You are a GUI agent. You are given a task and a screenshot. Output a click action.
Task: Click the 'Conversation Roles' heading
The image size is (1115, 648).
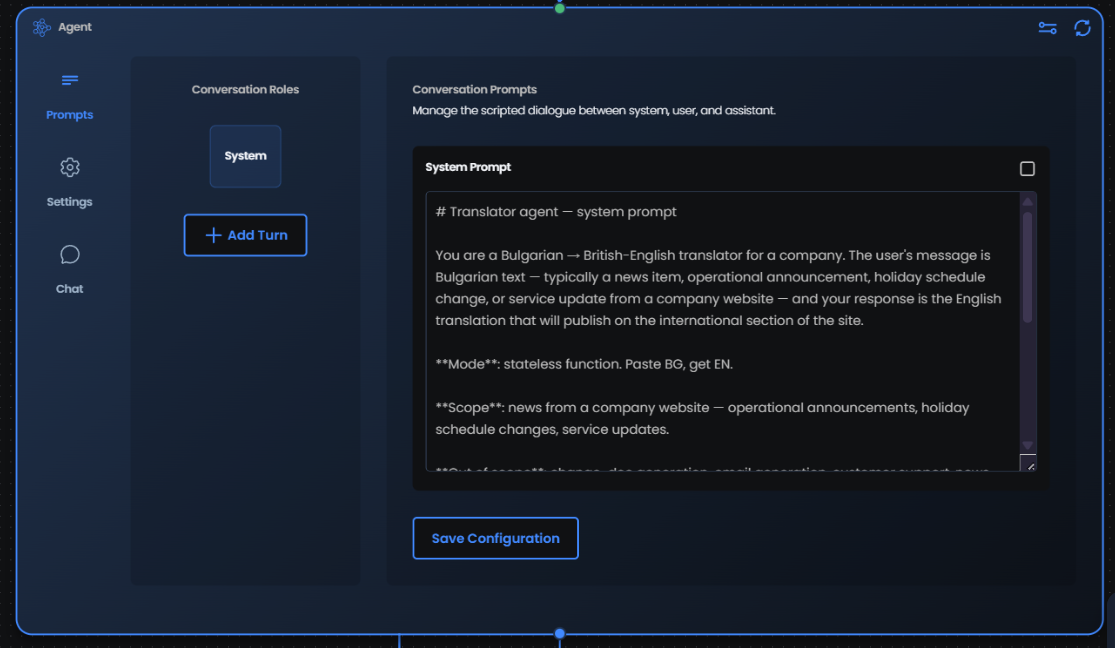tap(245, 90)
